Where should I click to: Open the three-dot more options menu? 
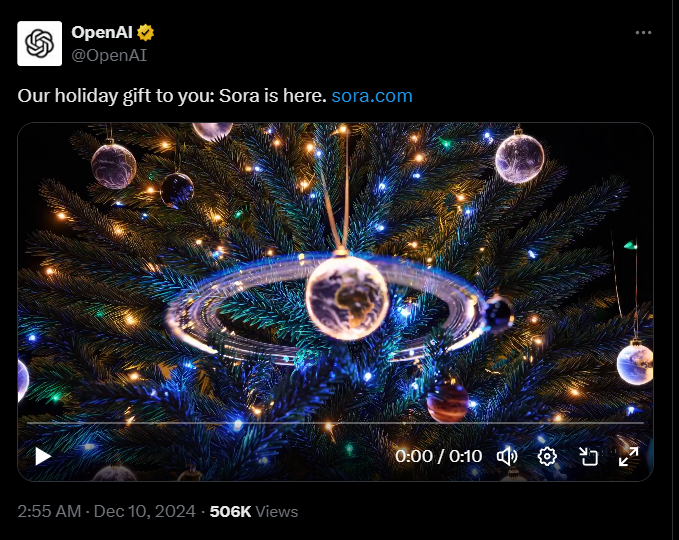tap(643, 32)
